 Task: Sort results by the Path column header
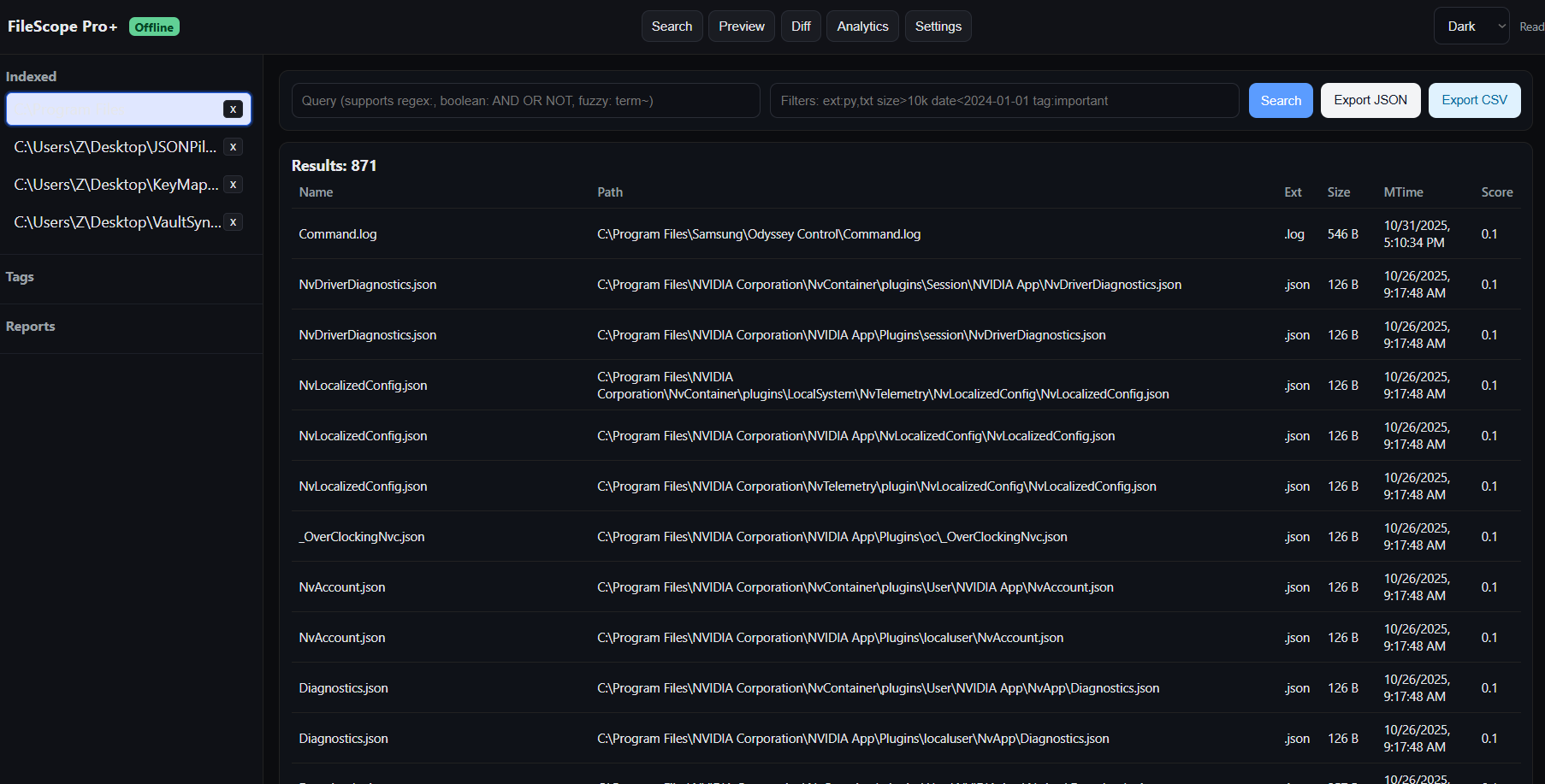point(610,192)
